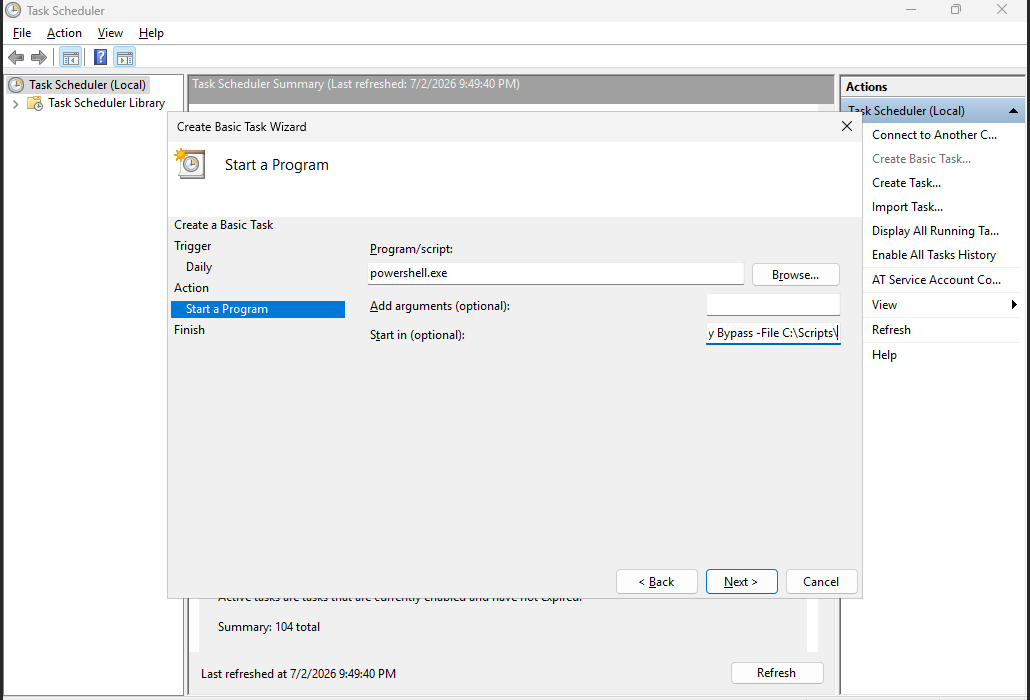Click the Back button in wizard
1030x700 pixels.
(656, 582)
